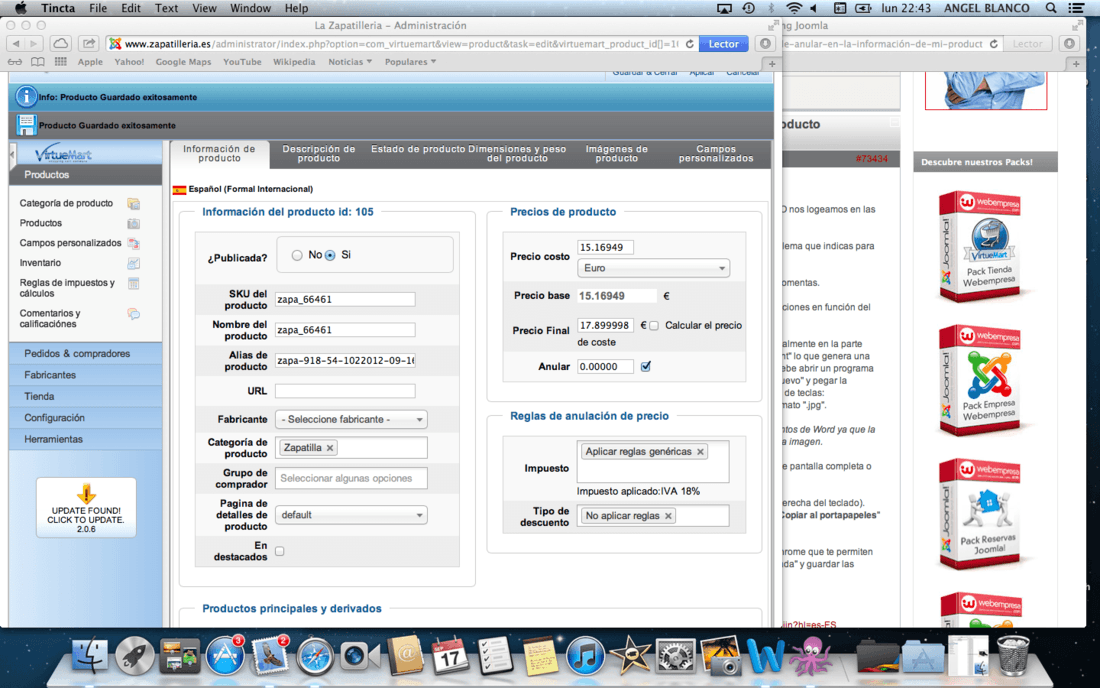Open the Comentarios y calificaciones speech-bubble icon

[133, 313]
